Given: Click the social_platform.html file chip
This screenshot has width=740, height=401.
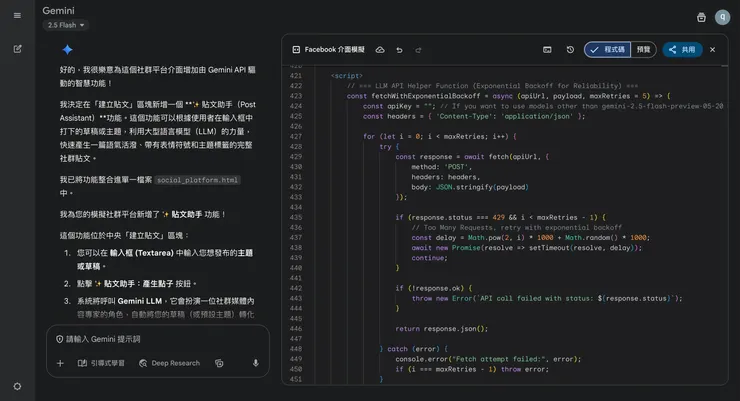Looking at the screenshot, I should click(x=197, y=180).
